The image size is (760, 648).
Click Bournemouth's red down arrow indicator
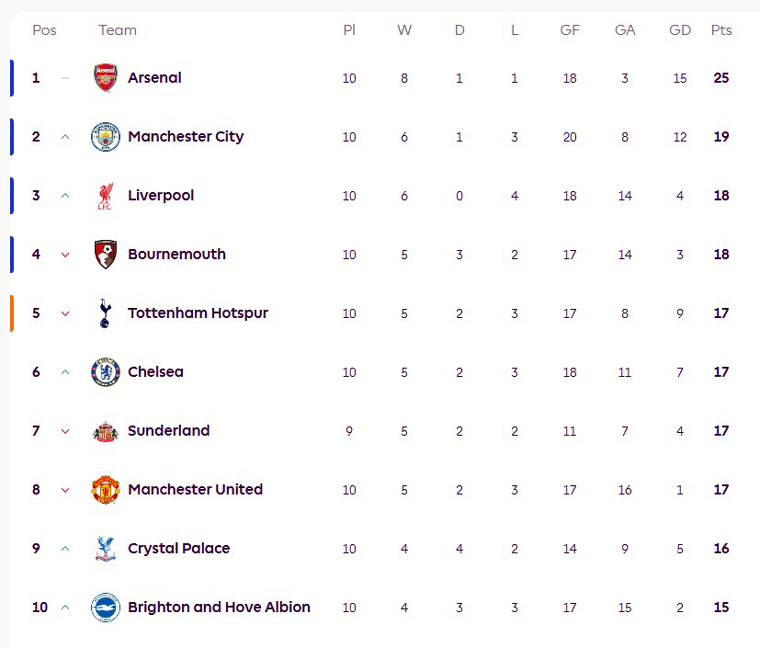(65, 255)
